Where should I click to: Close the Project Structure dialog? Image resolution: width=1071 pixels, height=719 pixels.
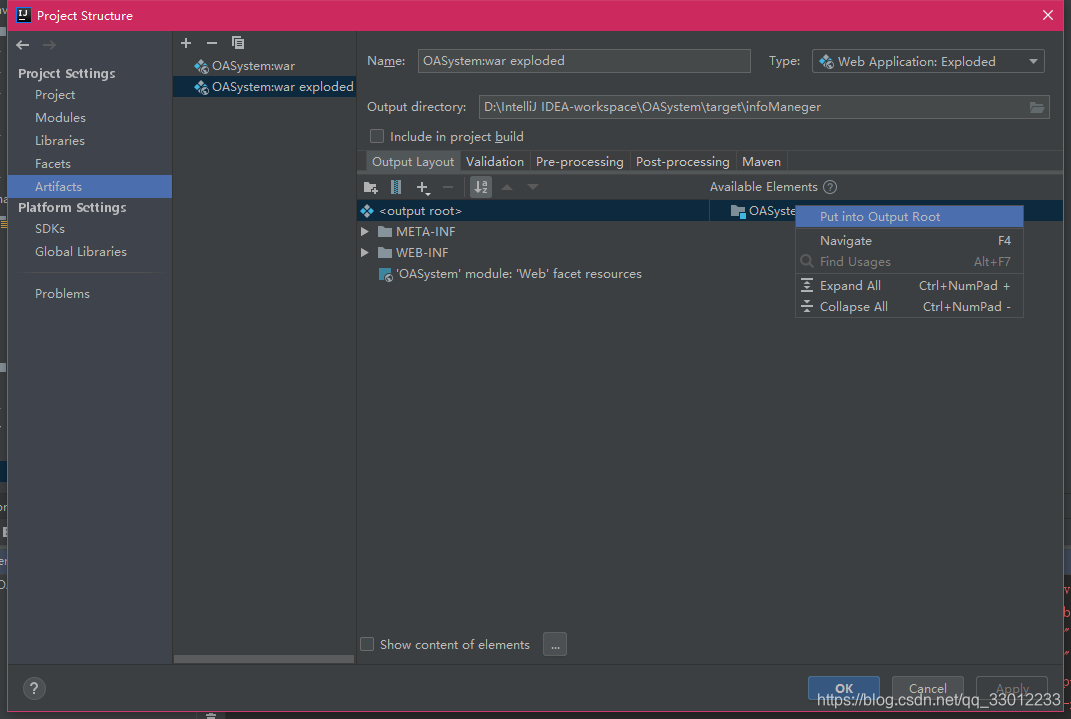tap(1048, 15)
